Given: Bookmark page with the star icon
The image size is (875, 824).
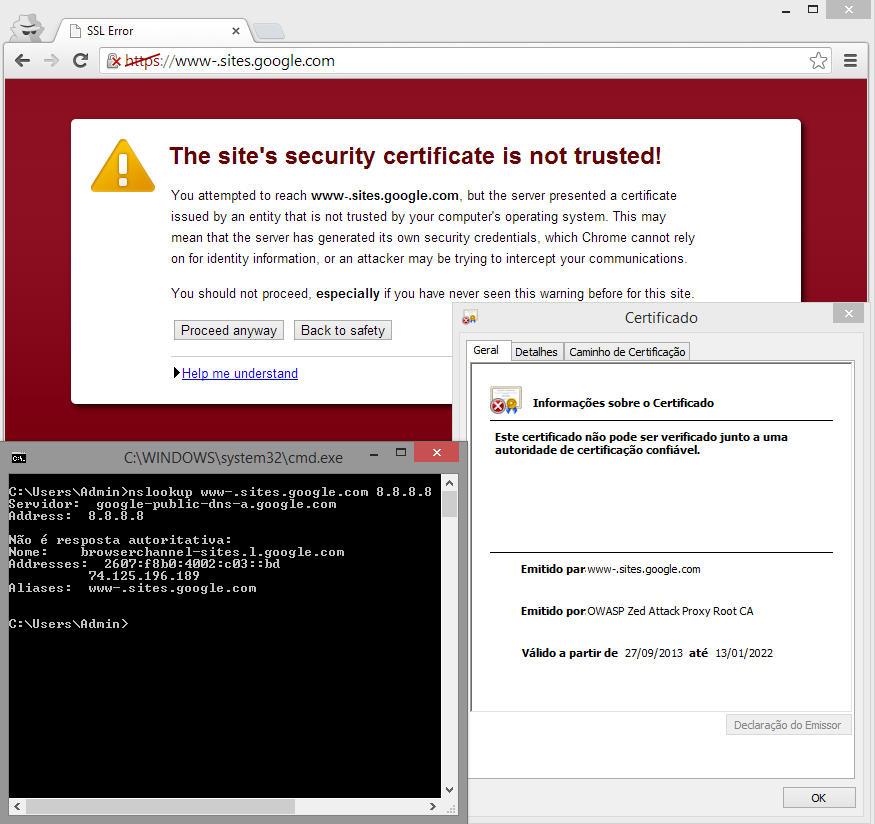Looking at the screenshot, I should tap(818, 60).
